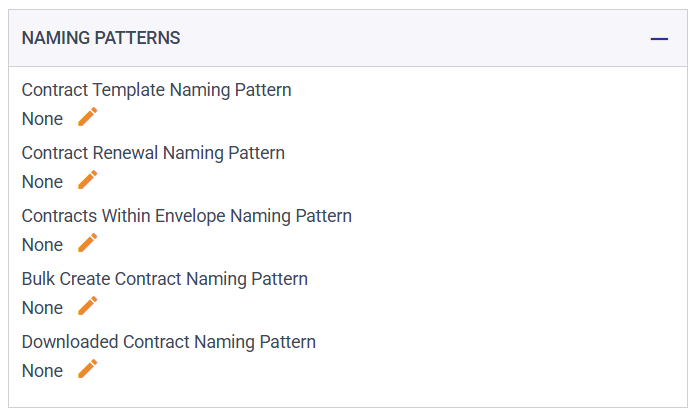Click the Bulk Create Contract Naming Pattern label
The image size is (693, 416).
164,279
